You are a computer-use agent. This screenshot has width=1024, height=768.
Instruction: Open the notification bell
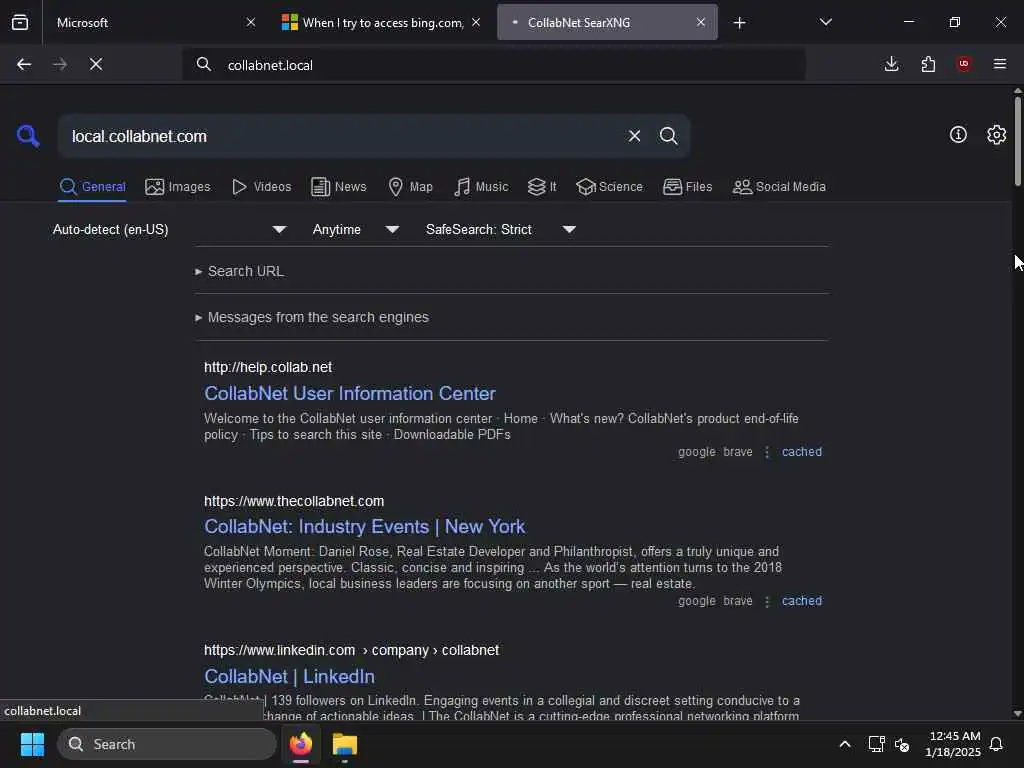(x=997, y=744)
